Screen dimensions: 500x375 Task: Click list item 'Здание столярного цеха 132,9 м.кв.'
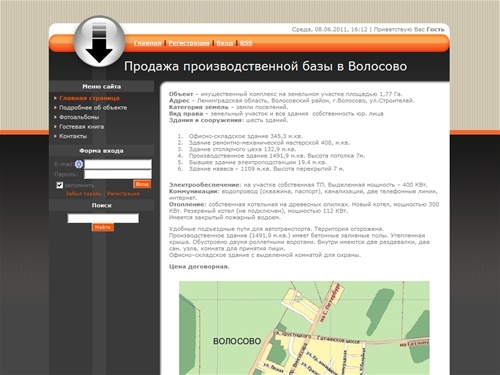242,149
